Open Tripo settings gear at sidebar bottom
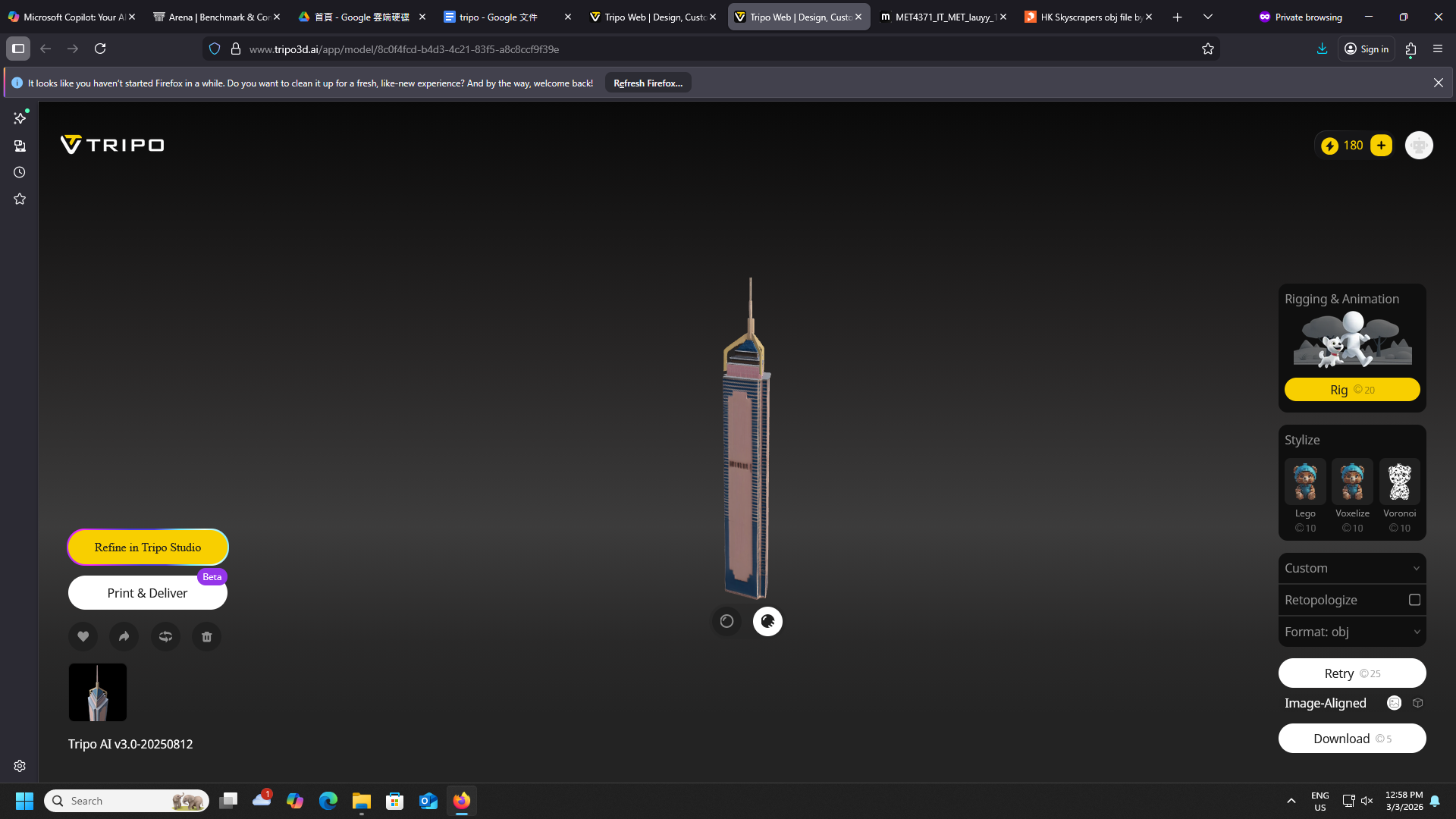This screenshot has height=819, width=1456. (20, 766)
